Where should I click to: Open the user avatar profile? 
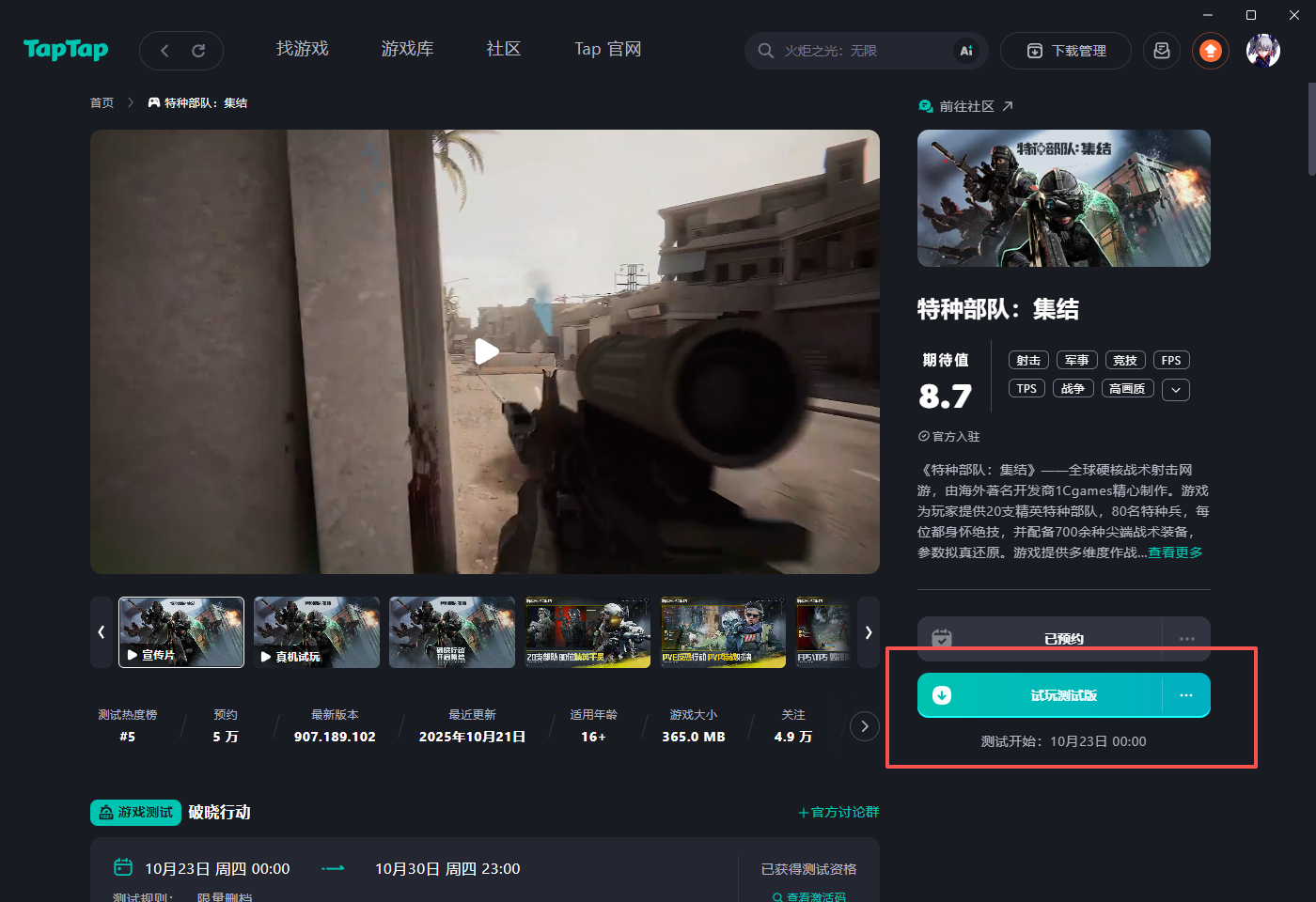[x=1263, y=51]
